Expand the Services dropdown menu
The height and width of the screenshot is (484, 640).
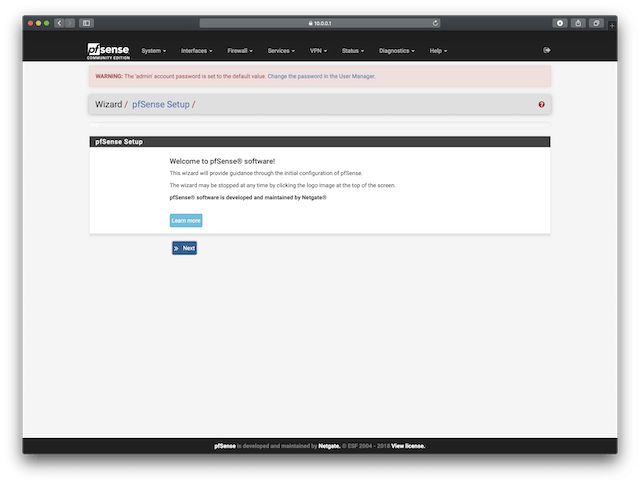tap(281, 51)
